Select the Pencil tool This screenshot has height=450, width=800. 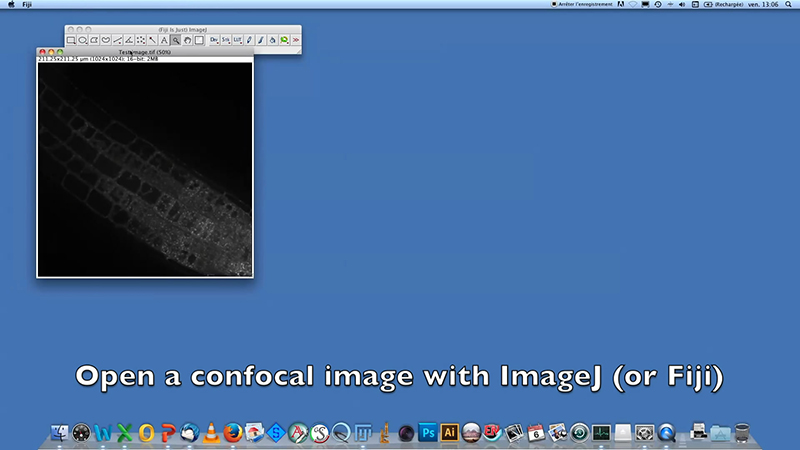point(249,40)
